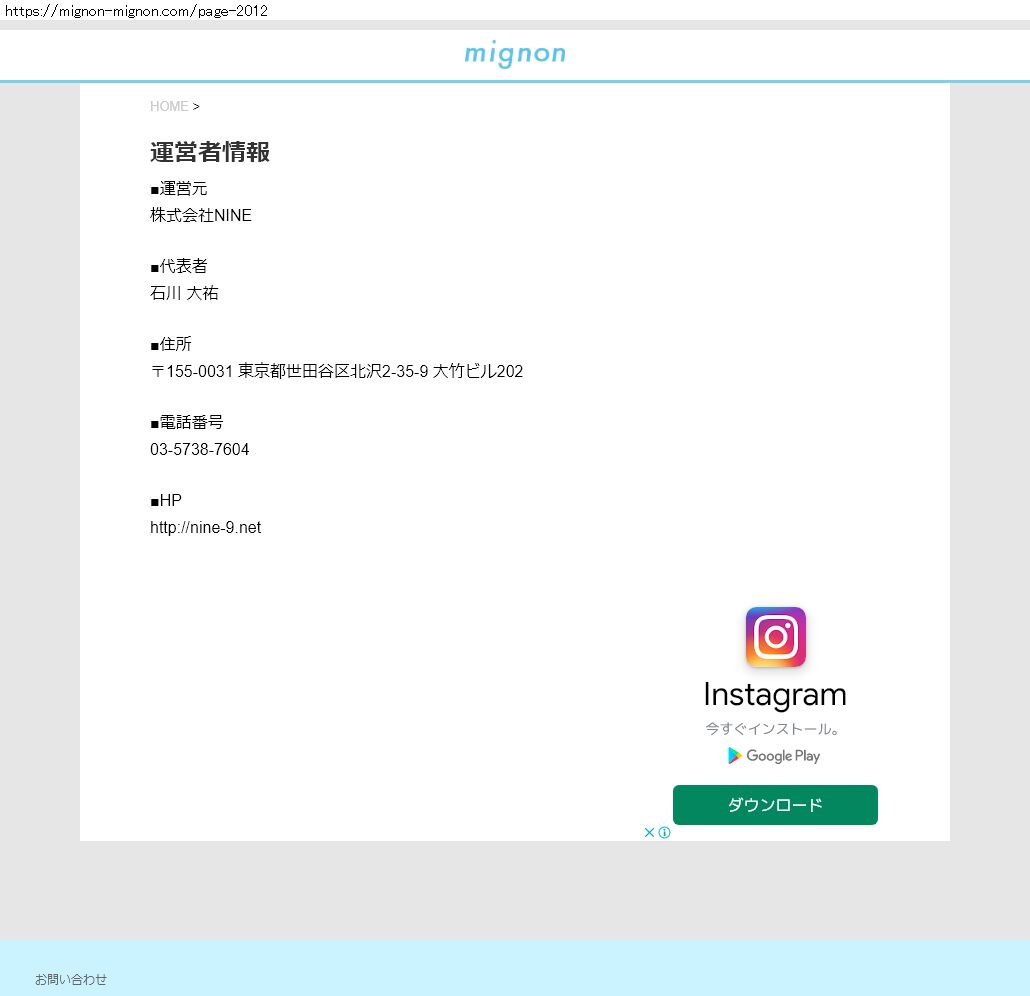
Task: Click the phone number 03-5738-7604
Action: coord(200,449)
